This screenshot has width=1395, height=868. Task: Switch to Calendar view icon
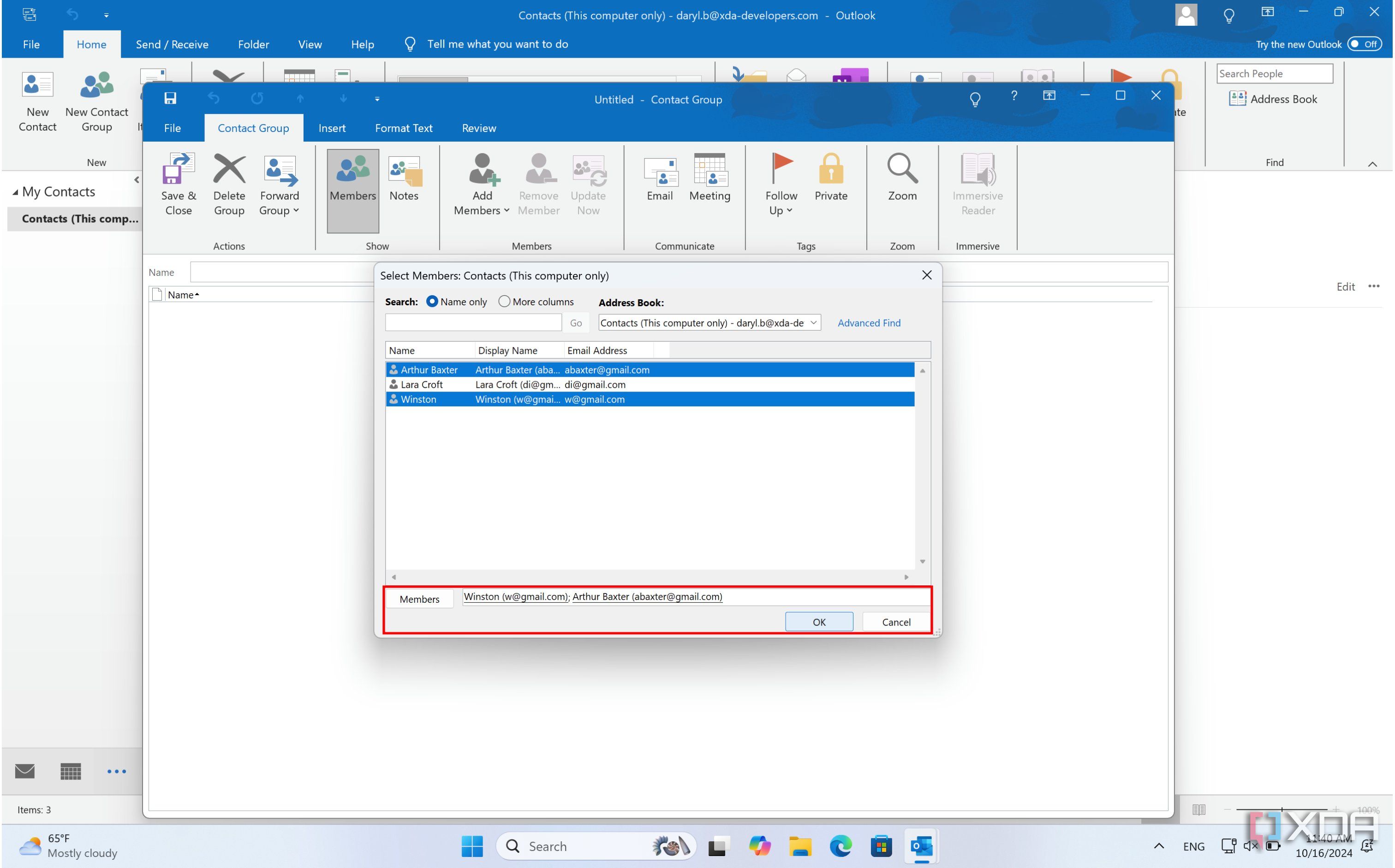click(x=71, y=771)
